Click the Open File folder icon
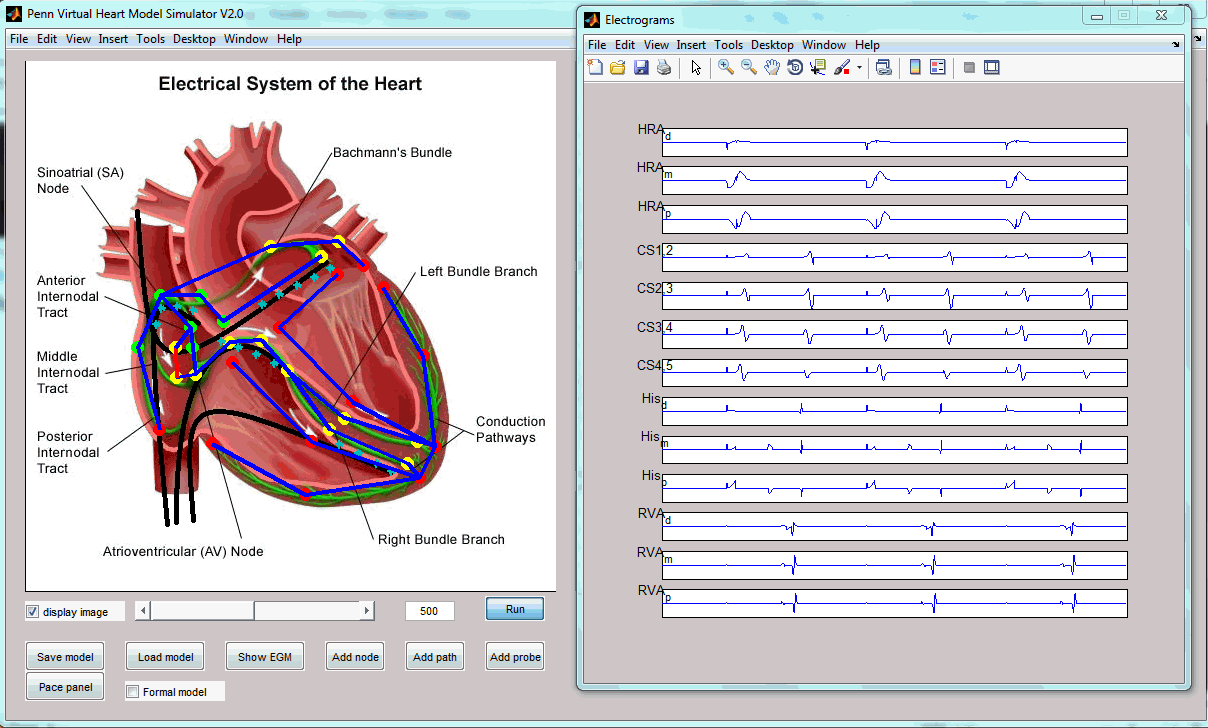The height and width of the screenshot is (728, 1208). pos(617,68)
